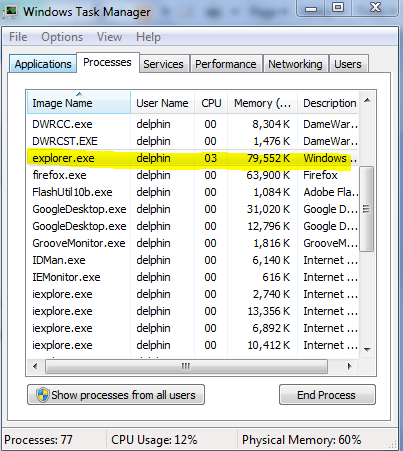Sort by the Memory column header
This screenshot has width=403, height=451.
[262, 103]
